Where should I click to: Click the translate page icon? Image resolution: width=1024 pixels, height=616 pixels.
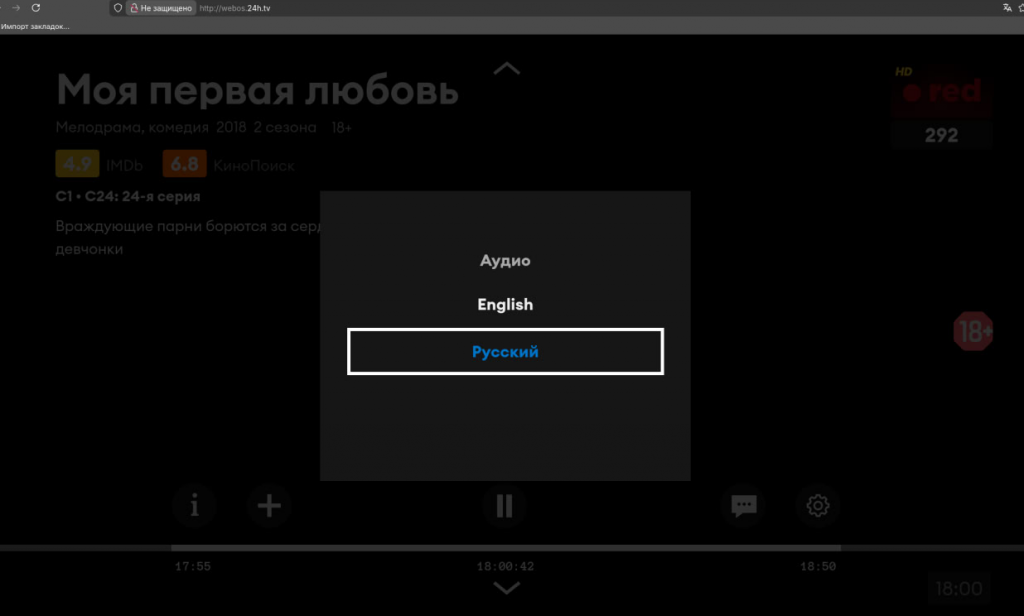coord(1007,8)
